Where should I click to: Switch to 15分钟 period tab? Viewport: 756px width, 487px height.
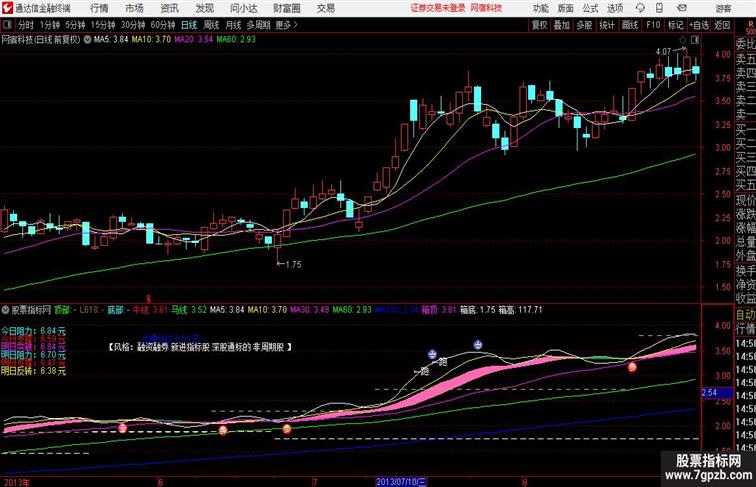(103, 25)
